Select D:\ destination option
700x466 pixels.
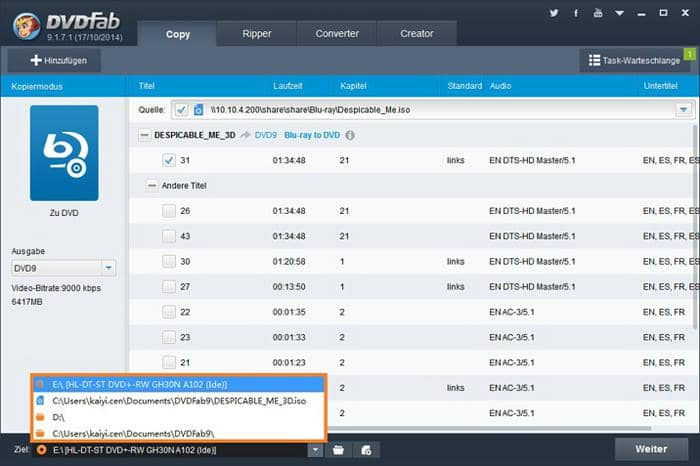tap(179, 417)
